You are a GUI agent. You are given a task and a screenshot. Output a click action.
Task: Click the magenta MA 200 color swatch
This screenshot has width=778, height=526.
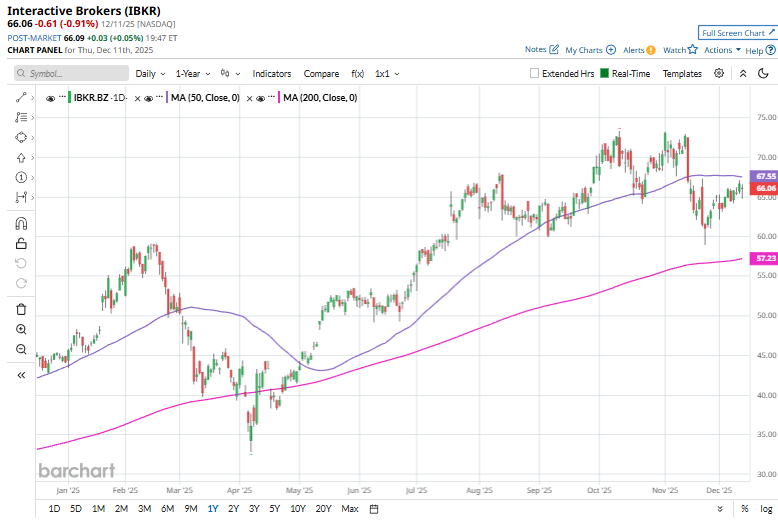[x=277, y=98]
